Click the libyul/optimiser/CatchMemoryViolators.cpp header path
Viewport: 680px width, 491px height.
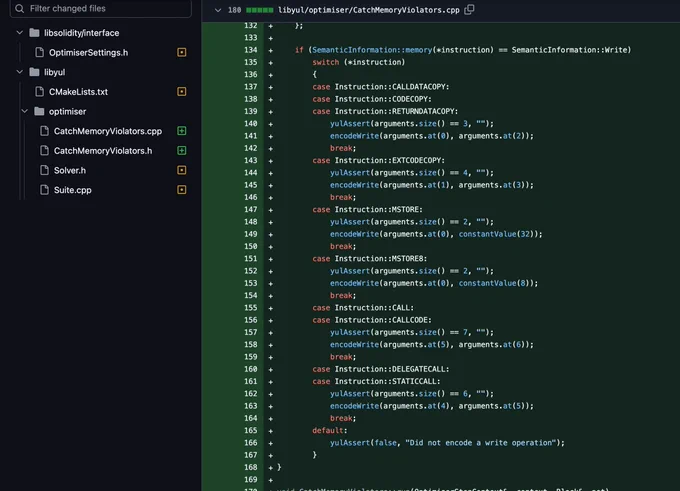(369, 10)
